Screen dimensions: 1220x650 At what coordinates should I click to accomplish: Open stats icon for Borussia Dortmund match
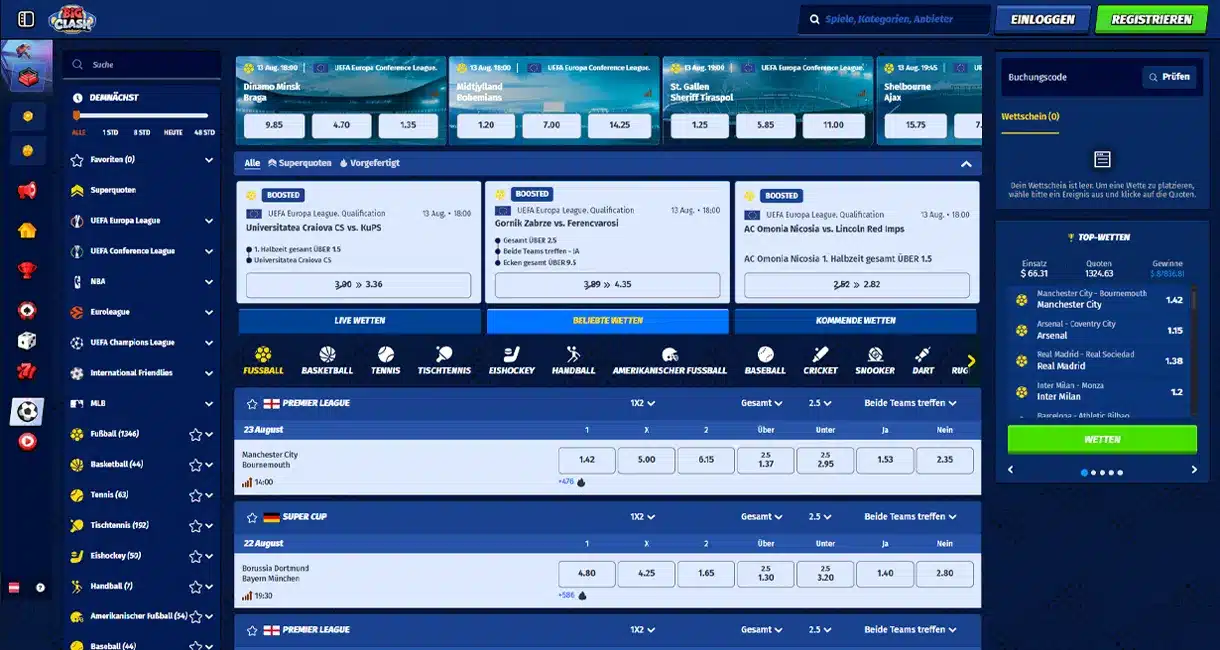(x=247, y=596)
